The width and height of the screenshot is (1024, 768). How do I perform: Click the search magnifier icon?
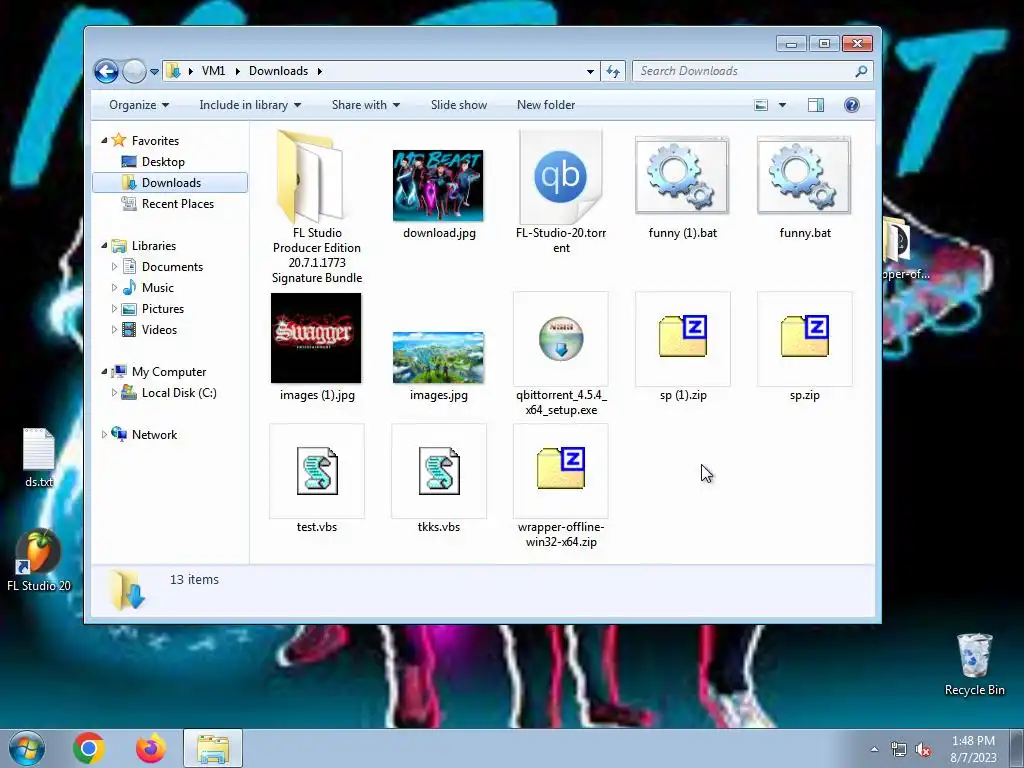861,71
